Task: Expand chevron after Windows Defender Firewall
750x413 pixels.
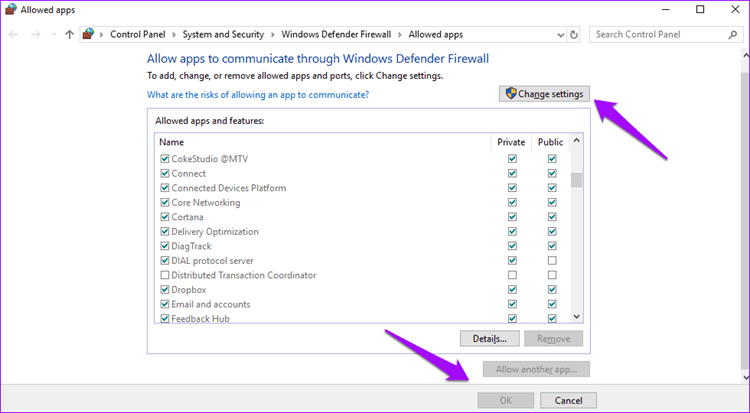Action: [399, 34]
